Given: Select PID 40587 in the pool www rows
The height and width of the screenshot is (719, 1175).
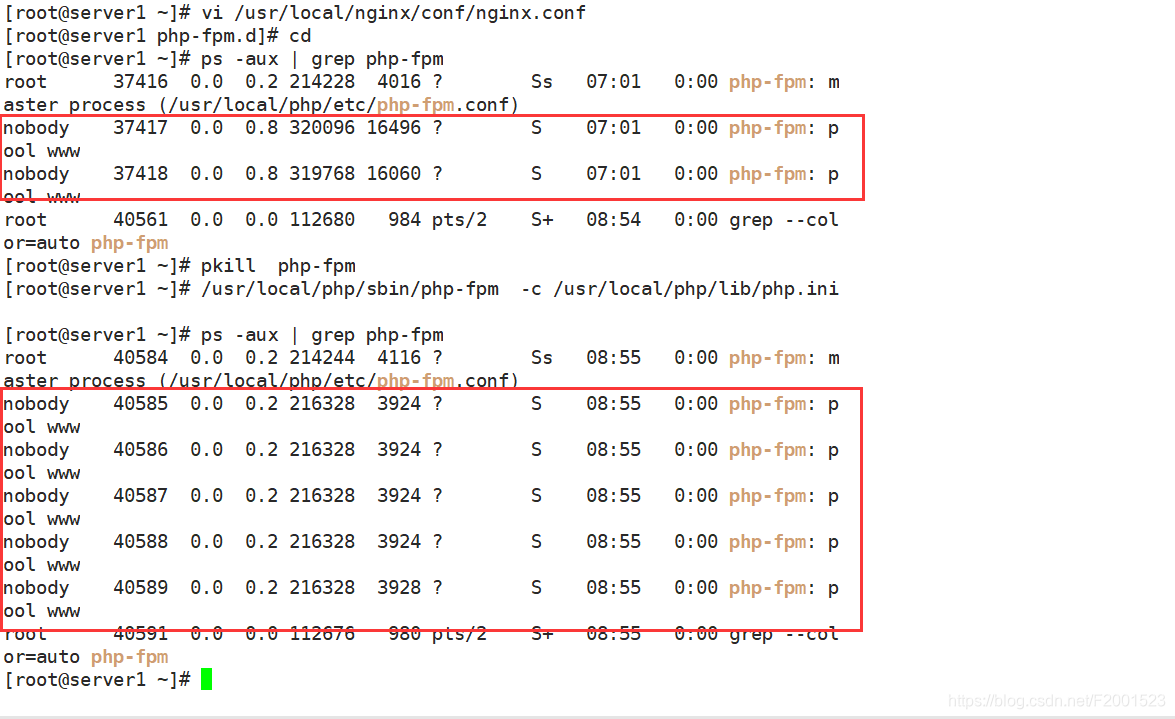Looking at the screenshot, I should [141, 496].
